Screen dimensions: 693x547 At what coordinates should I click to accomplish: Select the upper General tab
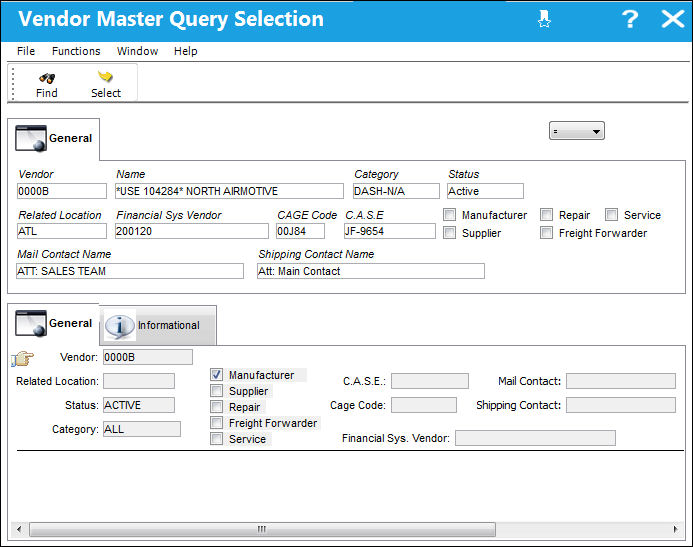[53, 138]
